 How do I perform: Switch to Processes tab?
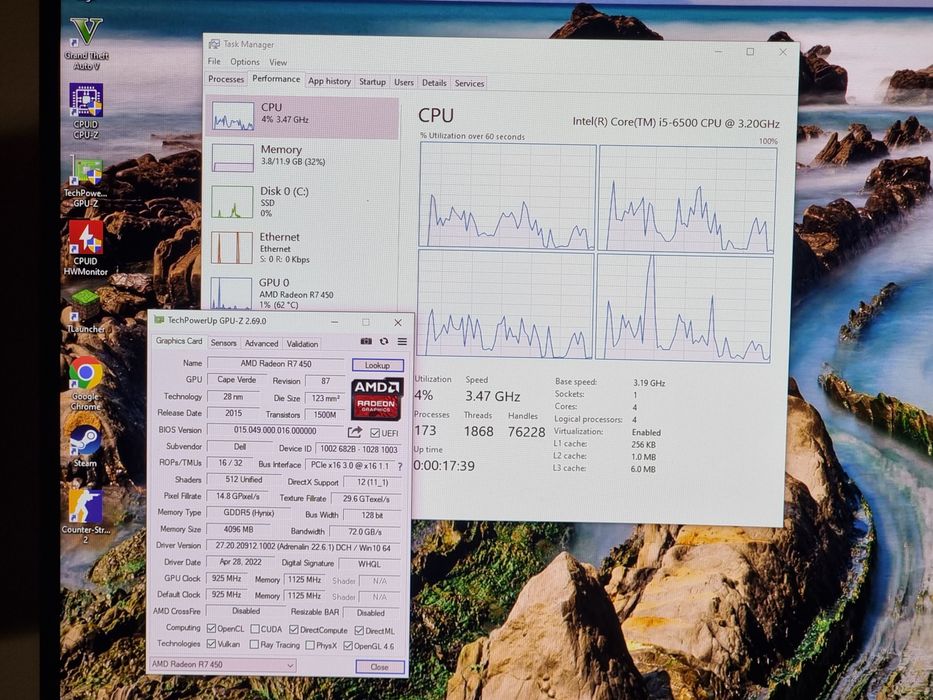226,79
